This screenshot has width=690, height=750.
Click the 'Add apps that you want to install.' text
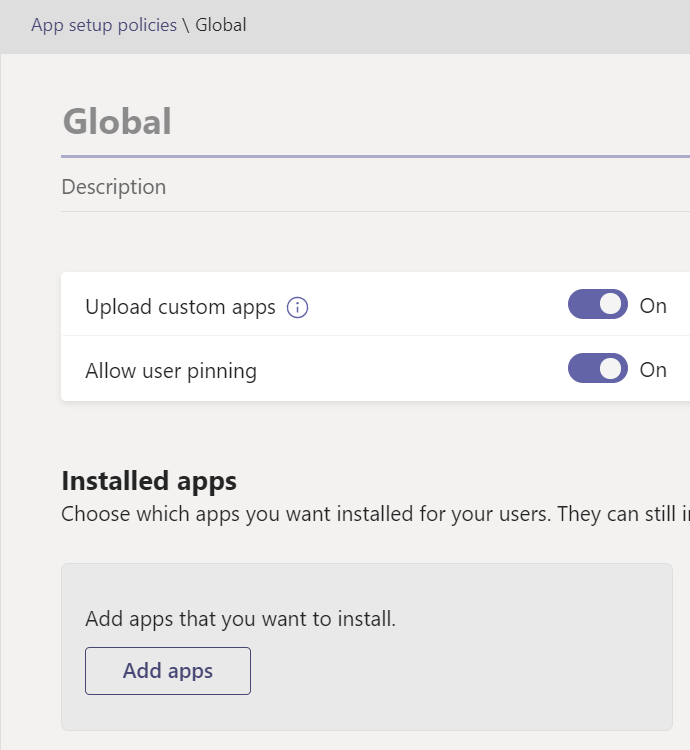pos(241,619)
